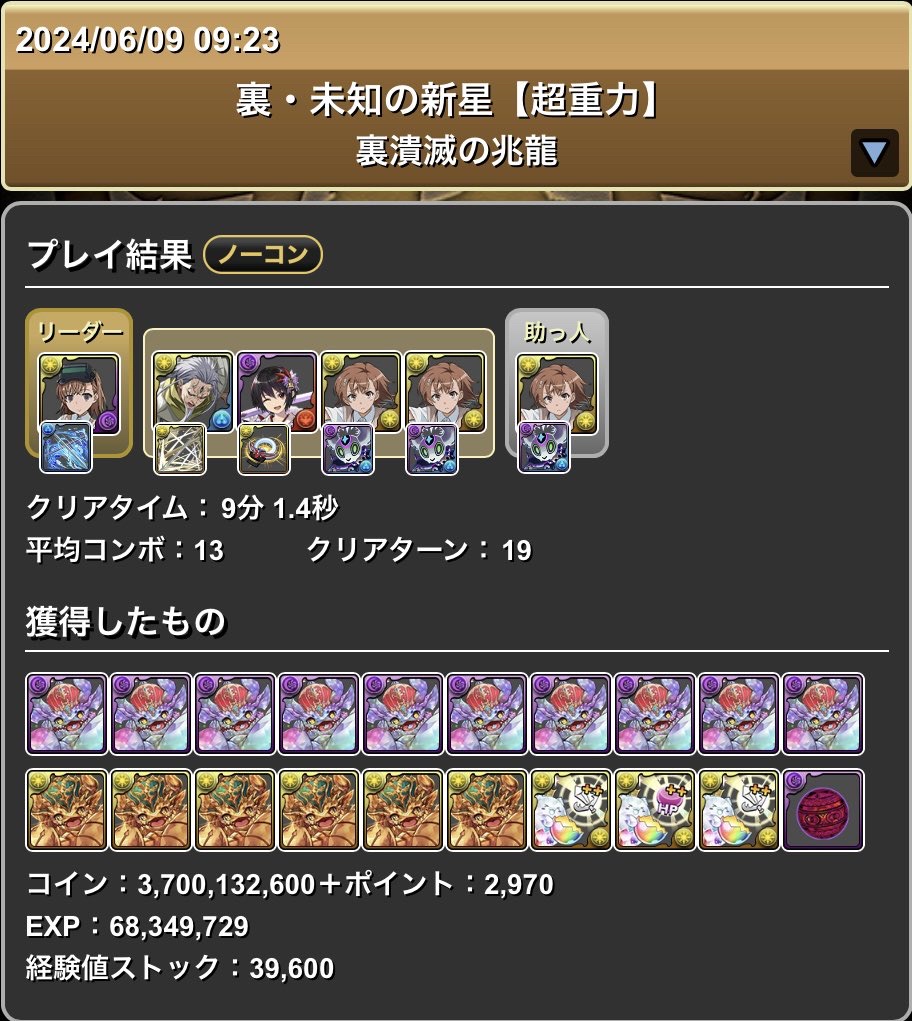
Task: Tap the ring-weapon assist under second member
Action: (x=264, y=449)
